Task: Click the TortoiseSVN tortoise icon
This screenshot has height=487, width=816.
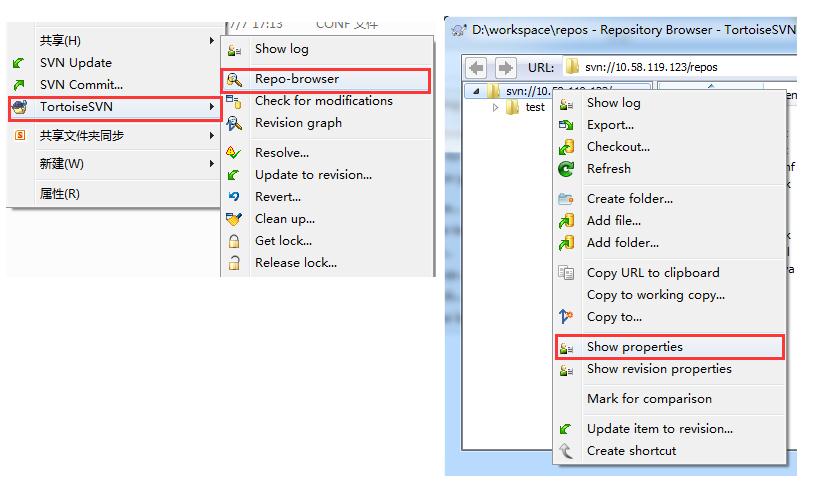Action: (x=20, y=107)
